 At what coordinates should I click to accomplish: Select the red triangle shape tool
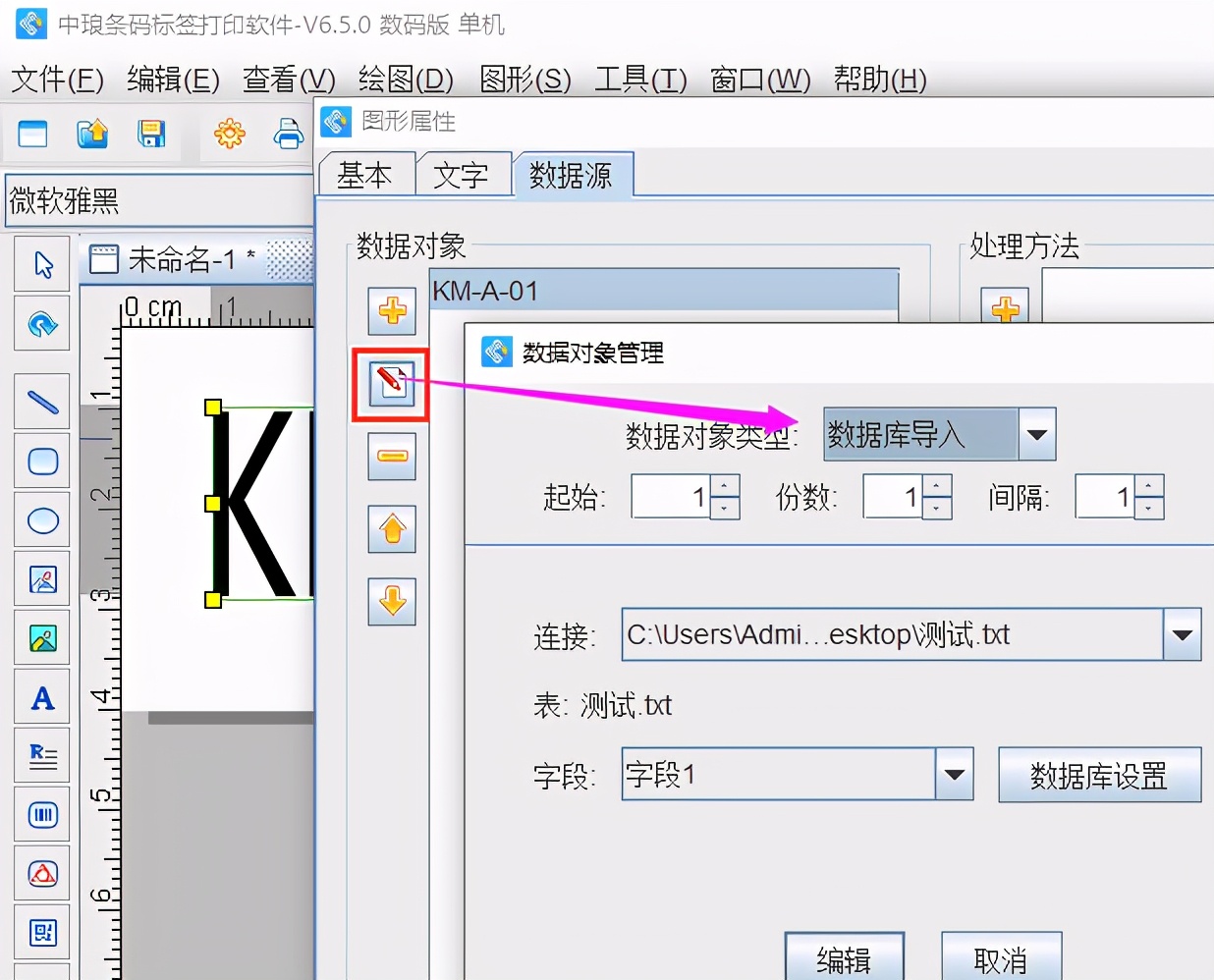coord(42,874)
